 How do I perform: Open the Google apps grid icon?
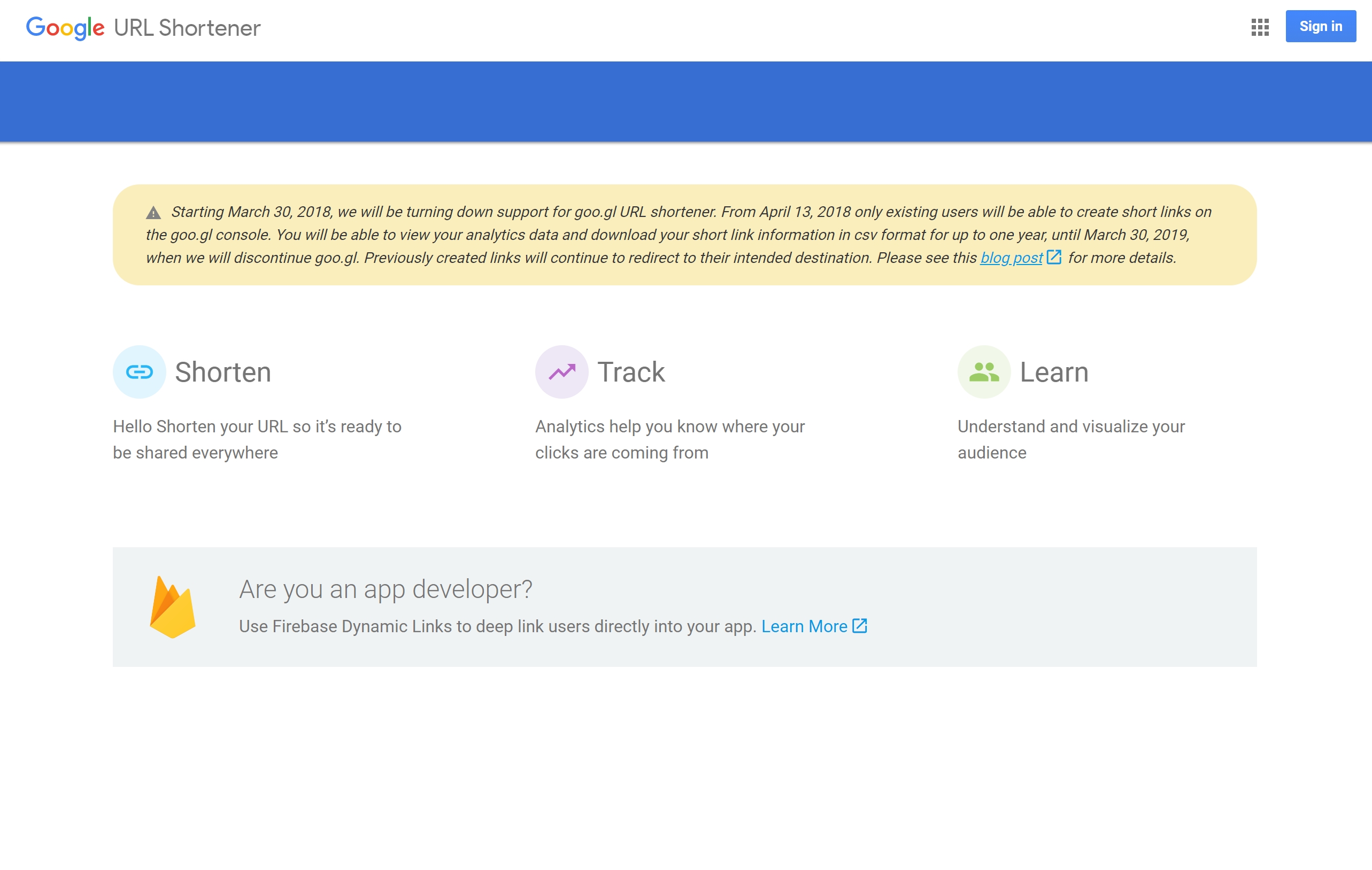tap(1260, 27)
